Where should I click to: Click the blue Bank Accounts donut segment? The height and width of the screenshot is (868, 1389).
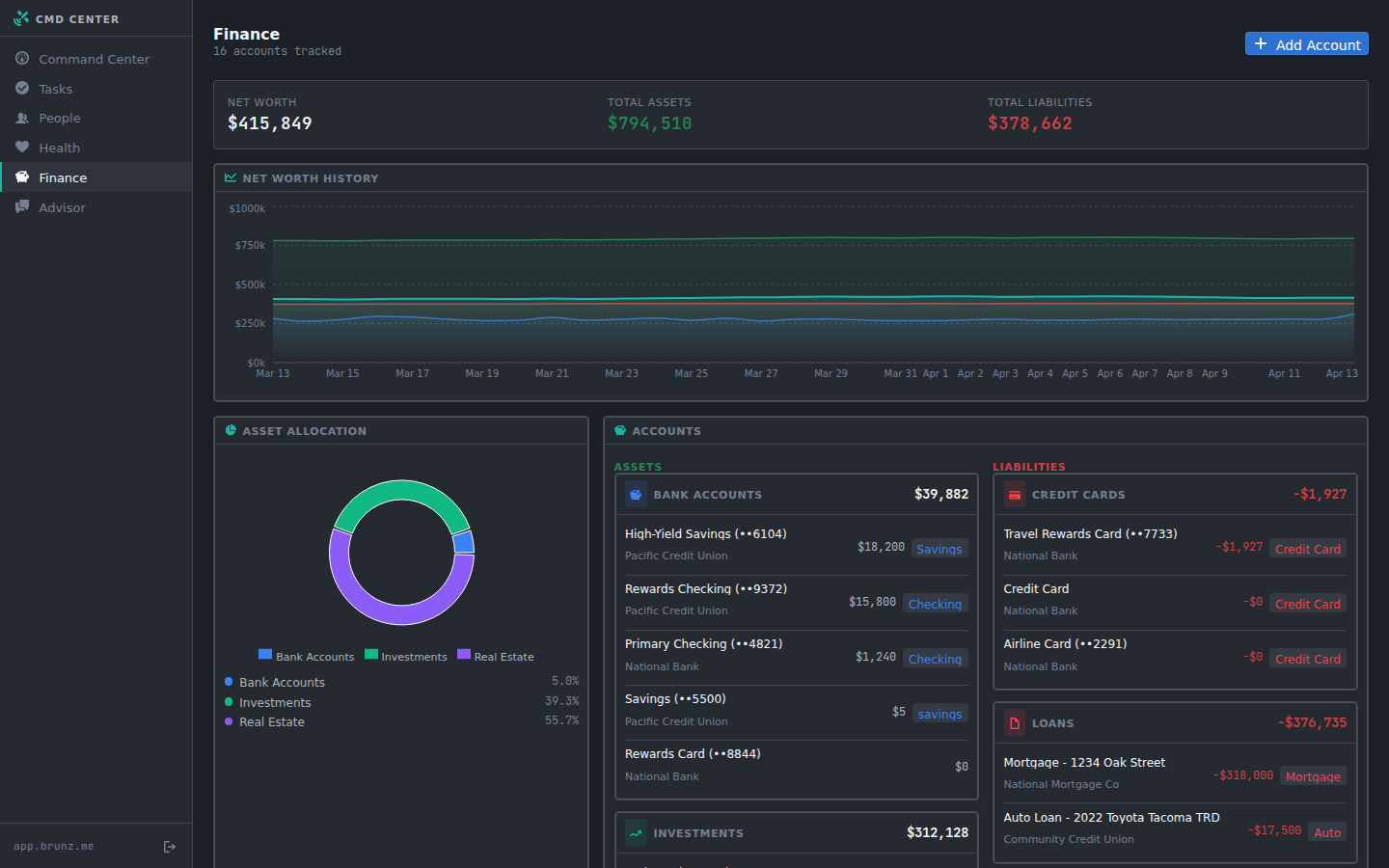pyautogui.click(x=464, y=542)
